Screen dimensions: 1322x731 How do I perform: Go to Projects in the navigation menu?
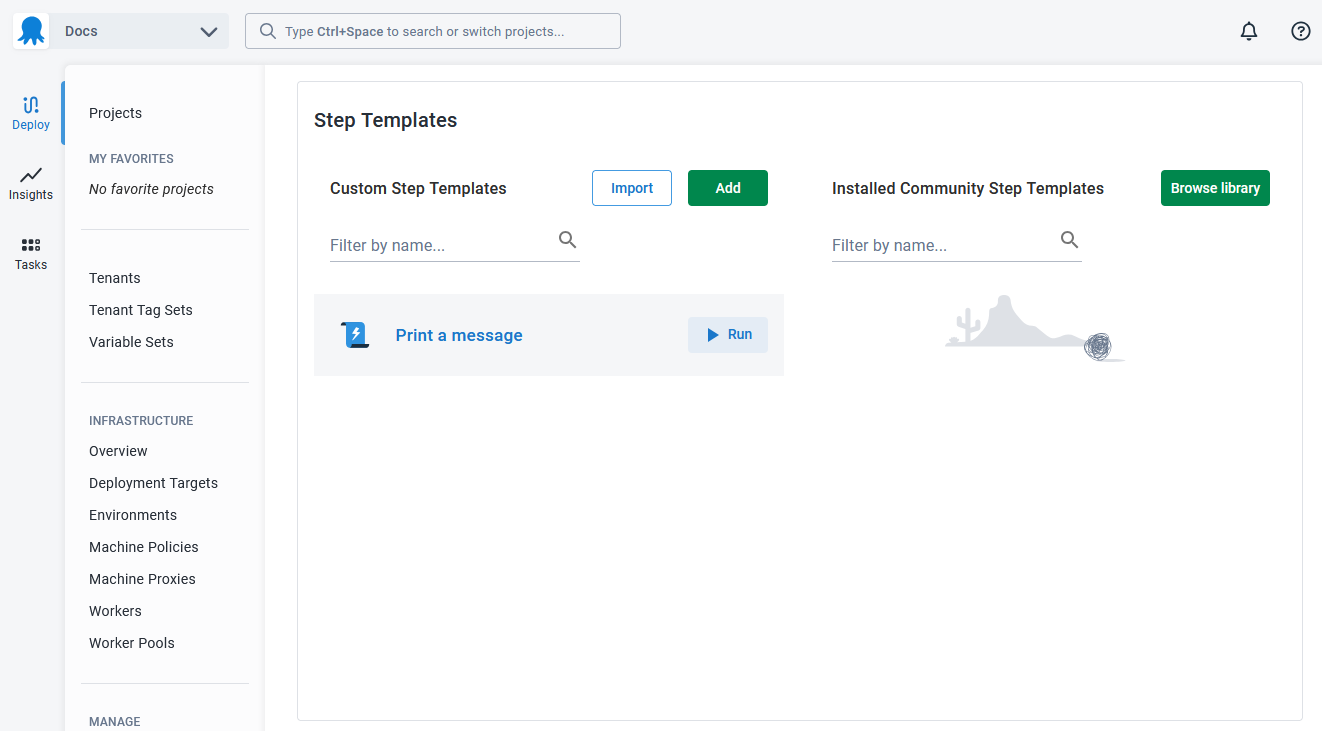point(115,113)
